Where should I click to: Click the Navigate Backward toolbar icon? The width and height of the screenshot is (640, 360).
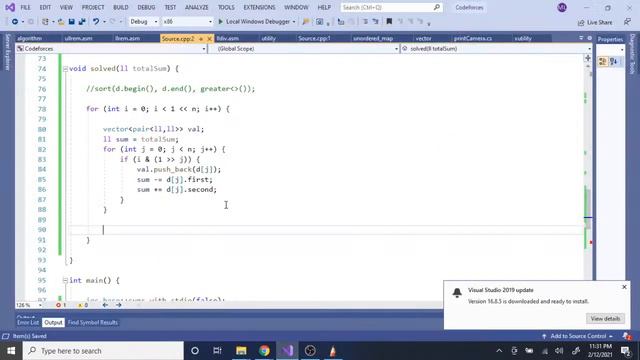15,22
